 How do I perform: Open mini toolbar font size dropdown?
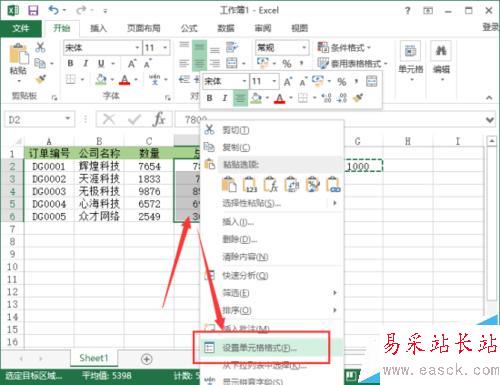274,81
